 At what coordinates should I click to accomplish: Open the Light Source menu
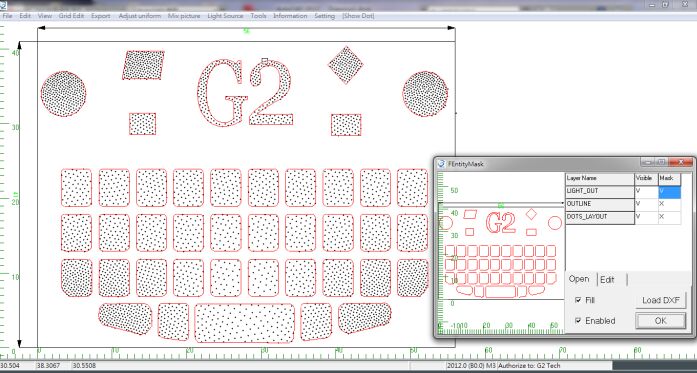pyautogui.click(x=225, y=16)
